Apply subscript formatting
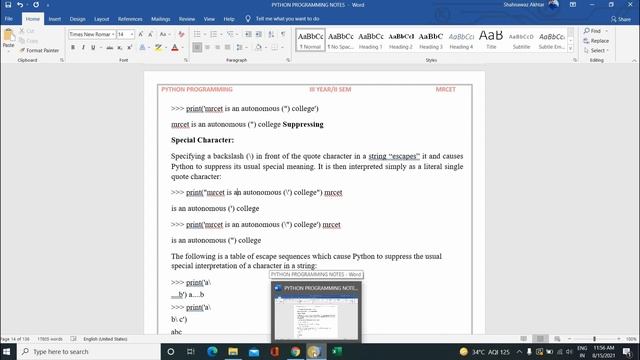 click(120, 48)
